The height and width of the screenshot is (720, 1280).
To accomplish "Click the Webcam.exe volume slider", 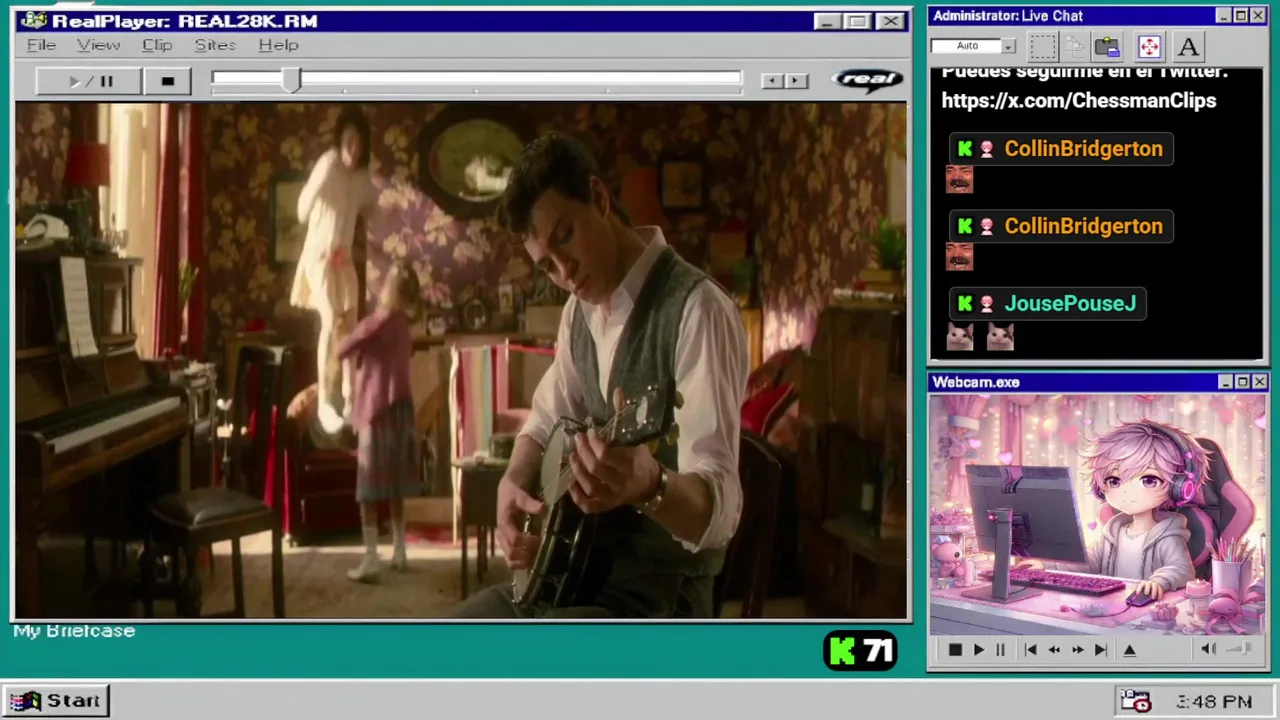I will click(x=1239, y=650).
